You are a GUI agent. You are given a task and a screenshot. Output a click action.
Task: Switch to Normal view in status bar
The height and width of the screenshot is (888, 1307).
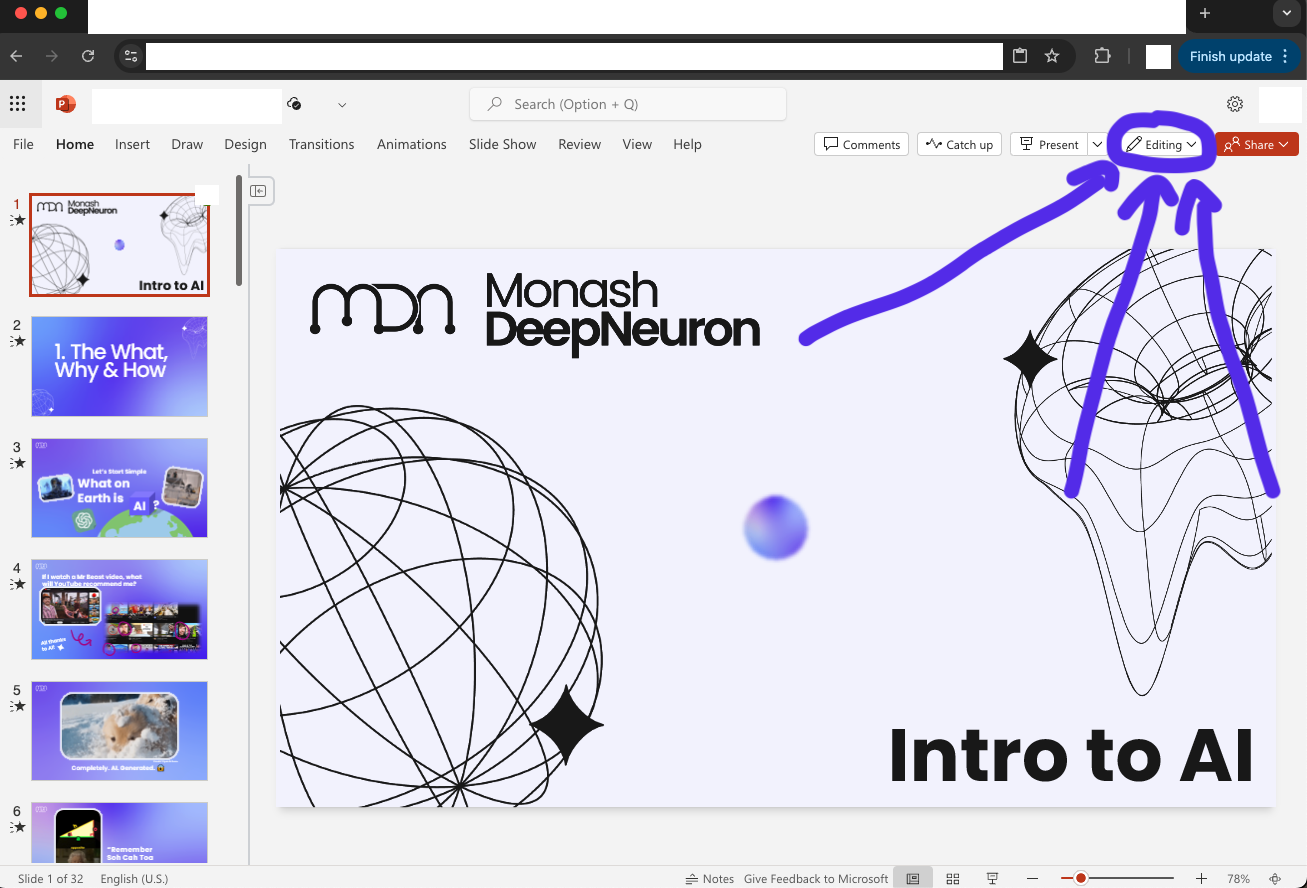913,879
